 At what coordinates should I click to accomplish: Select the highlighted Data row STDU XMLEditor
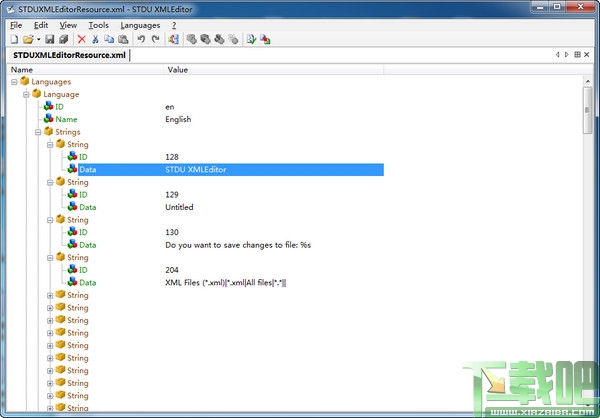tap(231, 170)
